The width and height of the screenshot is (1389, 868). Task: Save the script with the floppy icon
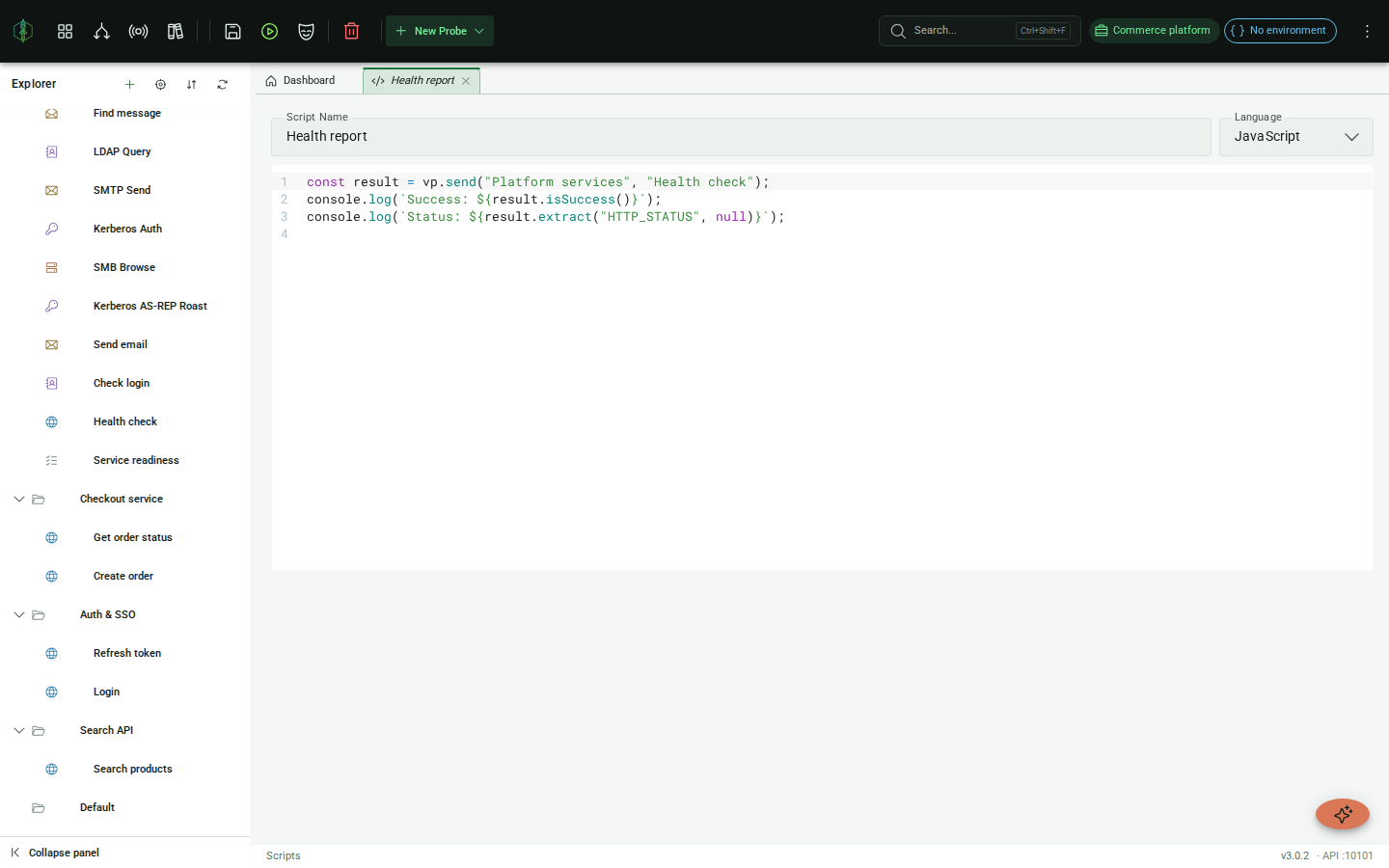232,31
